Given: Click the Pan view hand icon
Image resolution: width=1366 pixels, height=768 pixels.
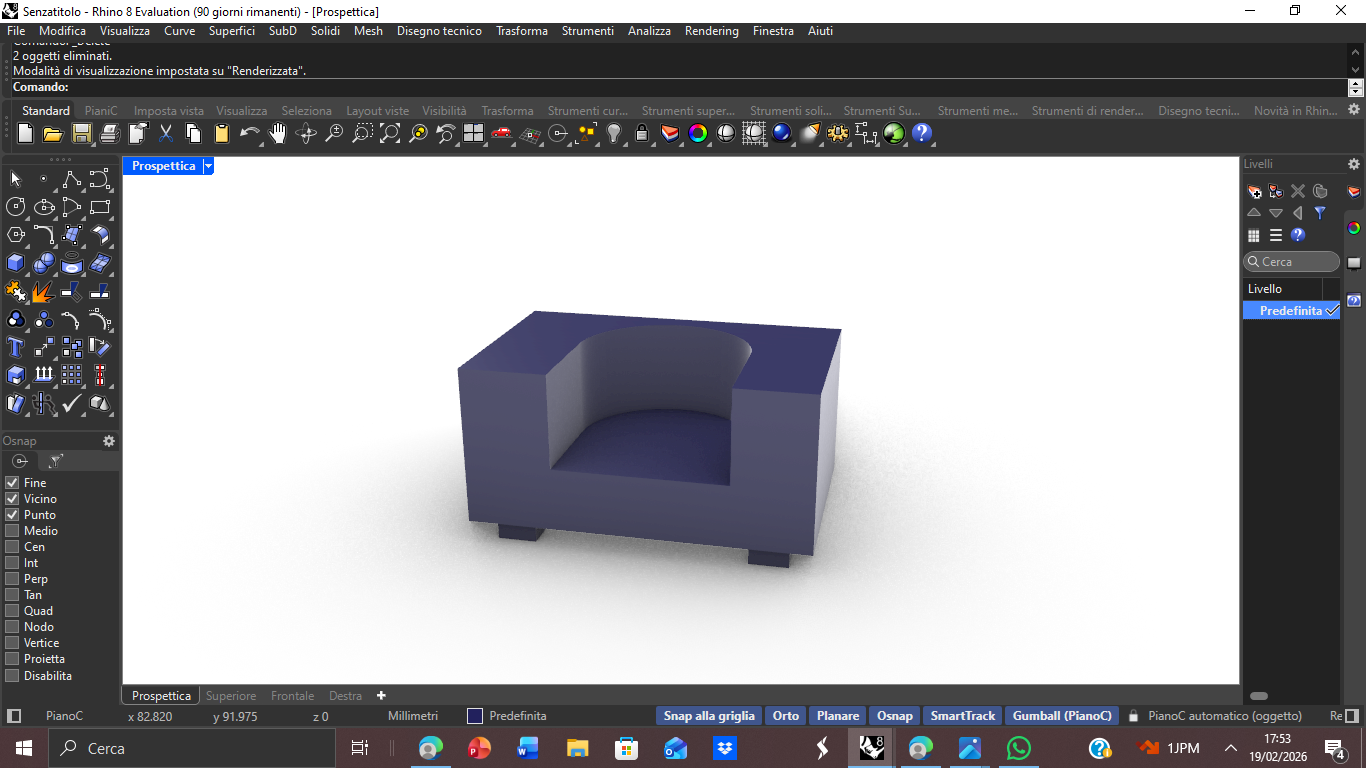Looking at the screenshot, I should pos(278,133).
